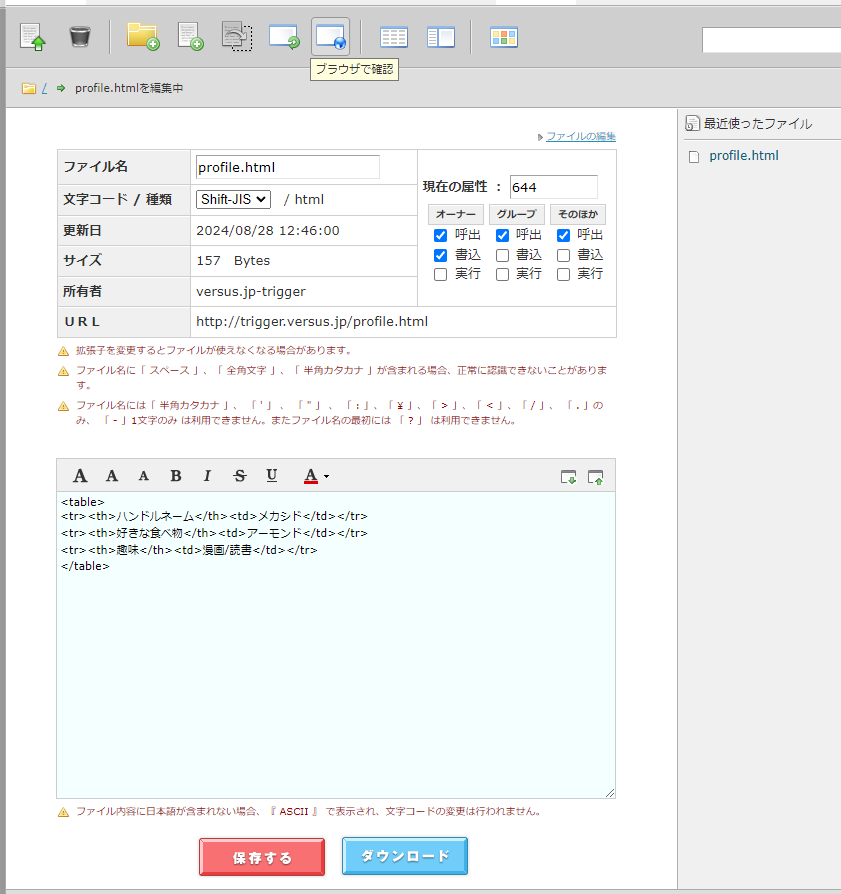841x894 pixels.
Task: Open profile.html in recent files
Action: pos(744,156)
